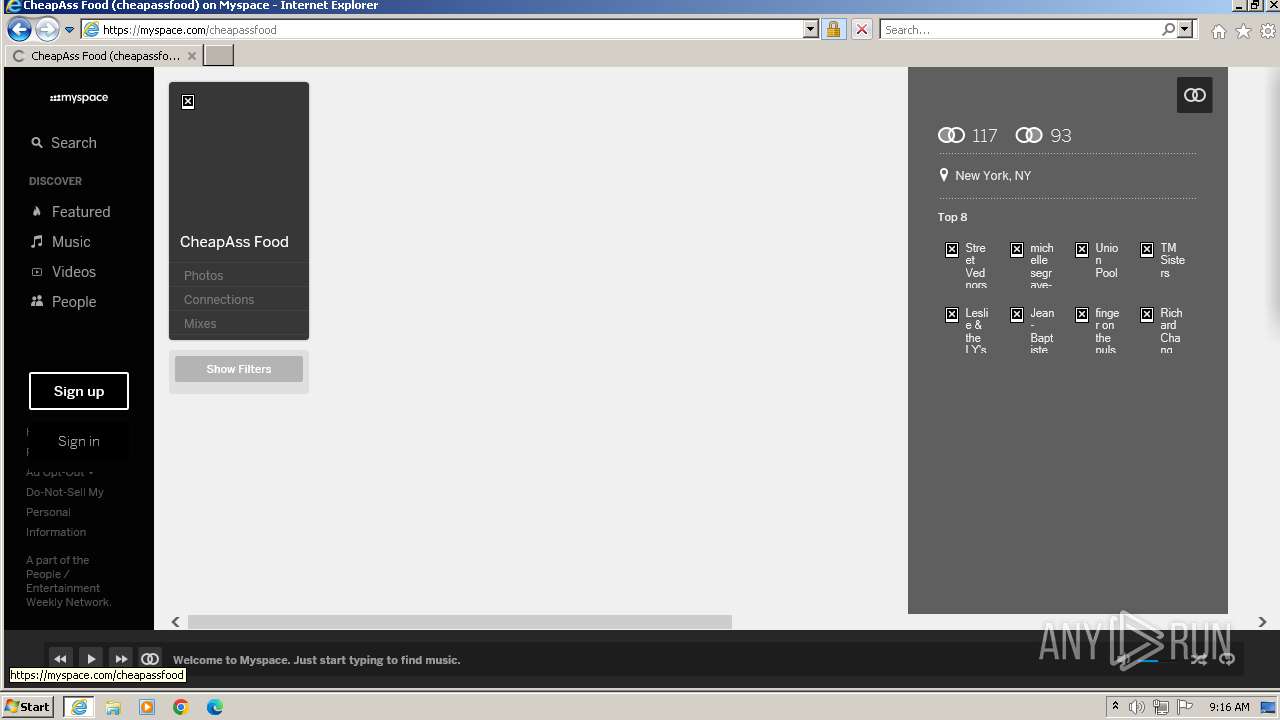Click the Windows Start button

click(x=28, y=706)
